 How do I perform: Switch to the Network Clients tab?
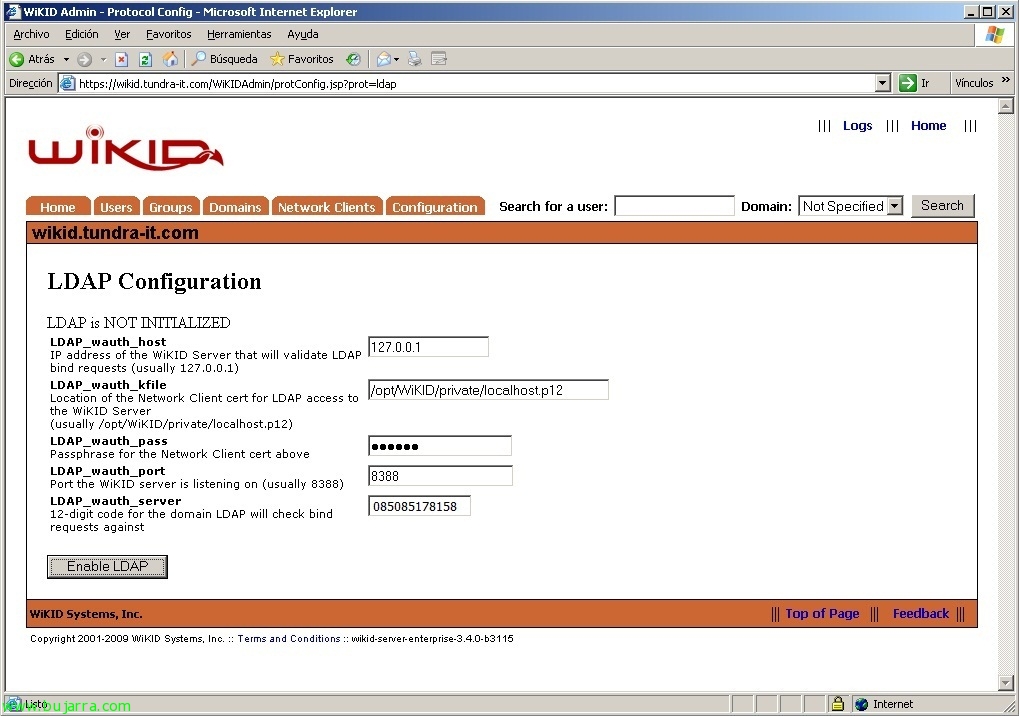(326, 207)
